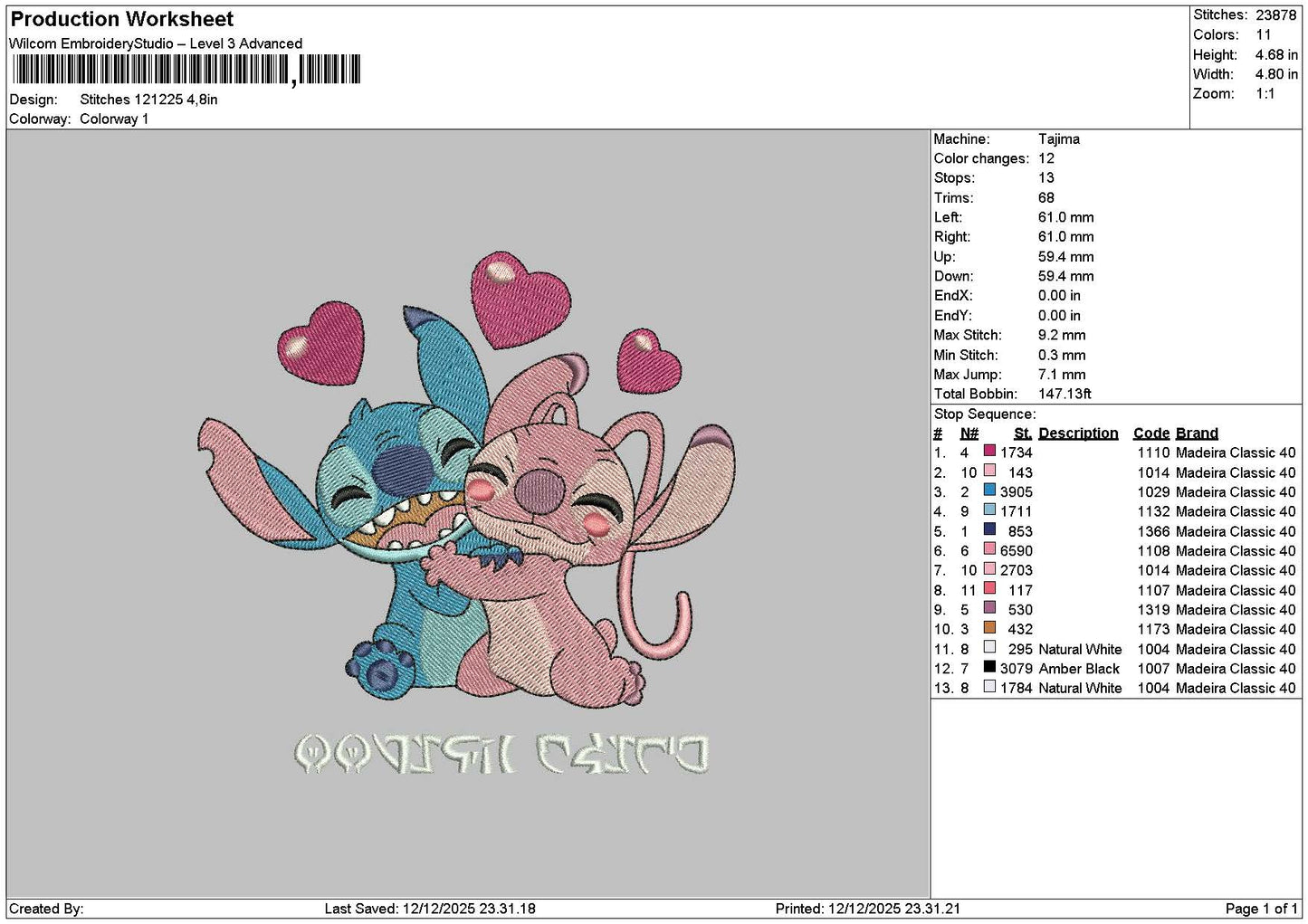The height and width of the screenshot is (924, 1308).
Task: Click 'Natural White' description in row 13
Action: tap(1080, 688)
